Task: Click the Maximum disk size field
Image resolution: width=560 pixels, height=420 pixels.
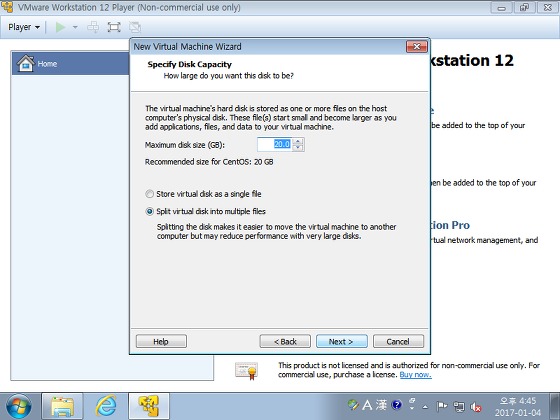Action: [275, 144]
